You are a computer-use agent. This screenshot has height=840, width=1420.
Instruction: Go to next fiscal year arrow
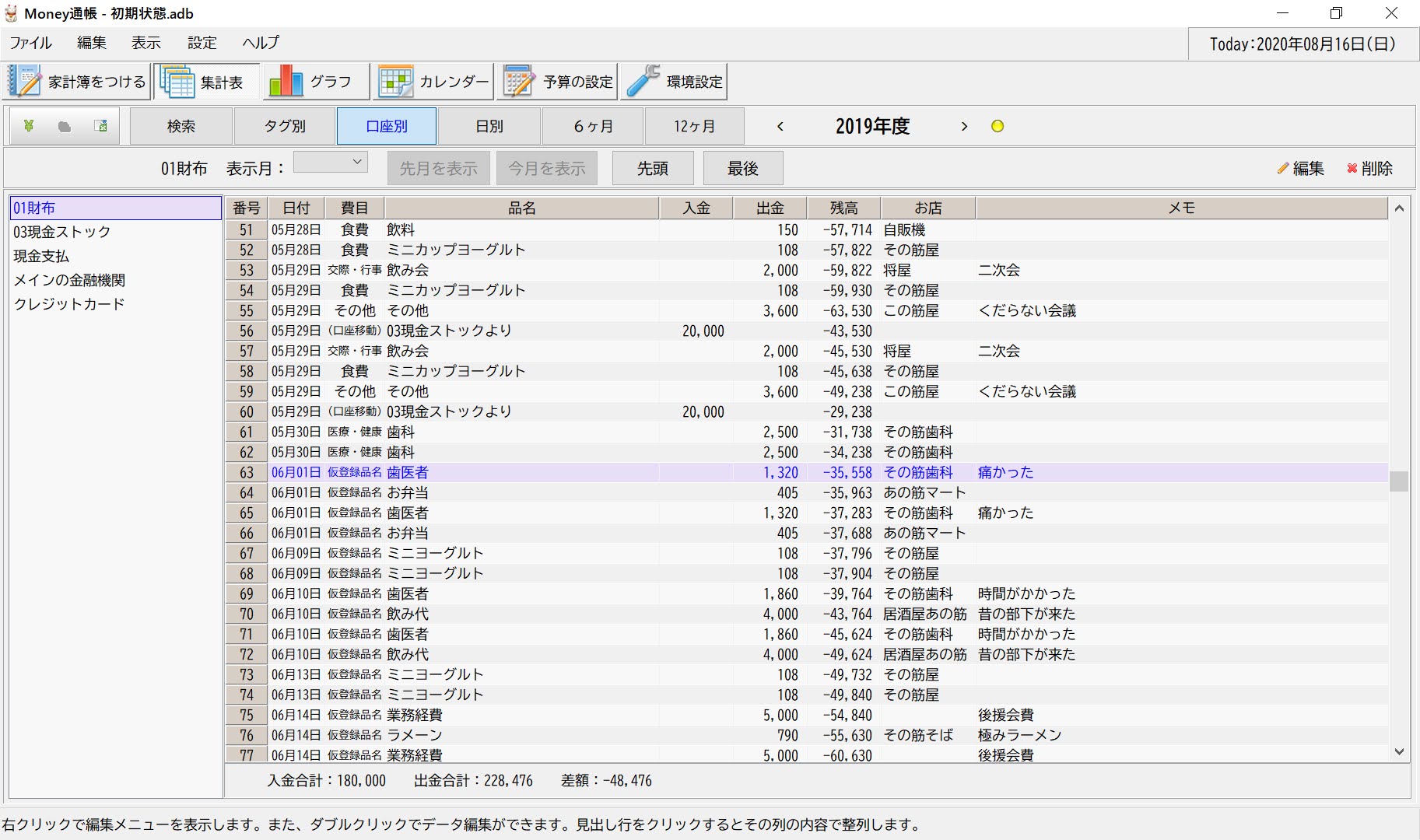point(964,126)
